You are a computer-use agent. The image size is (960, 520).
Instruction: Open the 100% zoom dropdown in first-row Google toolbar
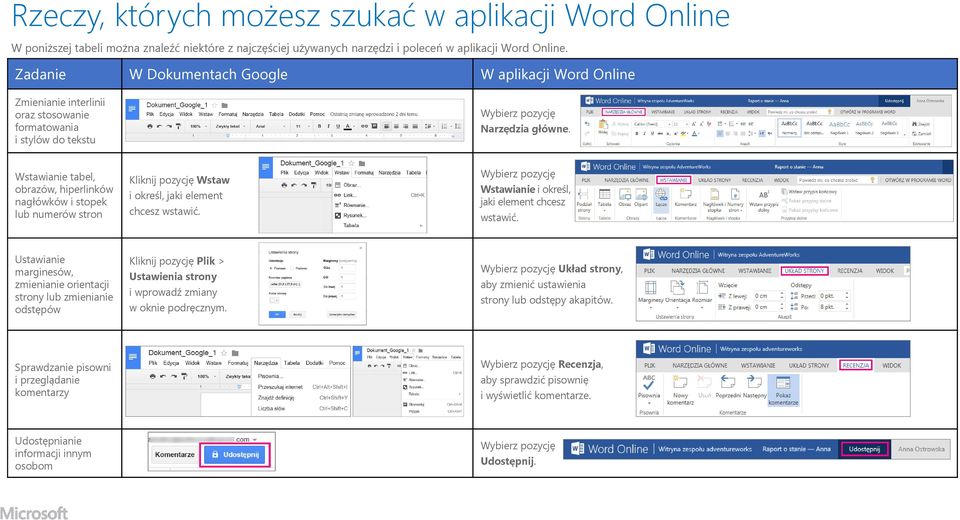click(197, 126)
